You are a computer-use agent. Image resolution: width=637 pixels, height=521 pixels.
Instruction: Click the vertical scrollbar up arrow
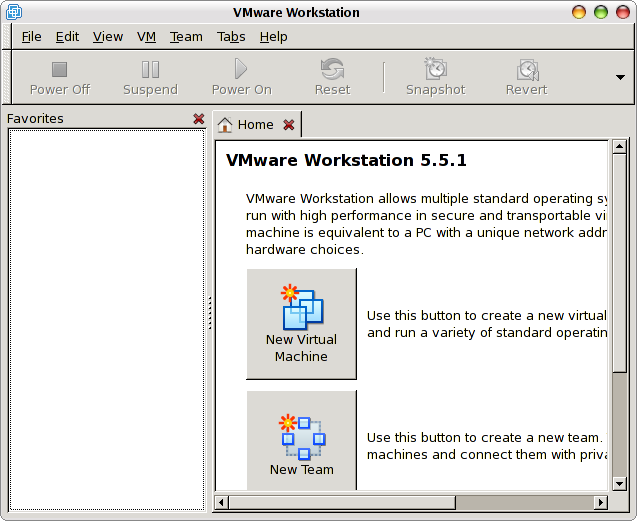coord(620,146)
